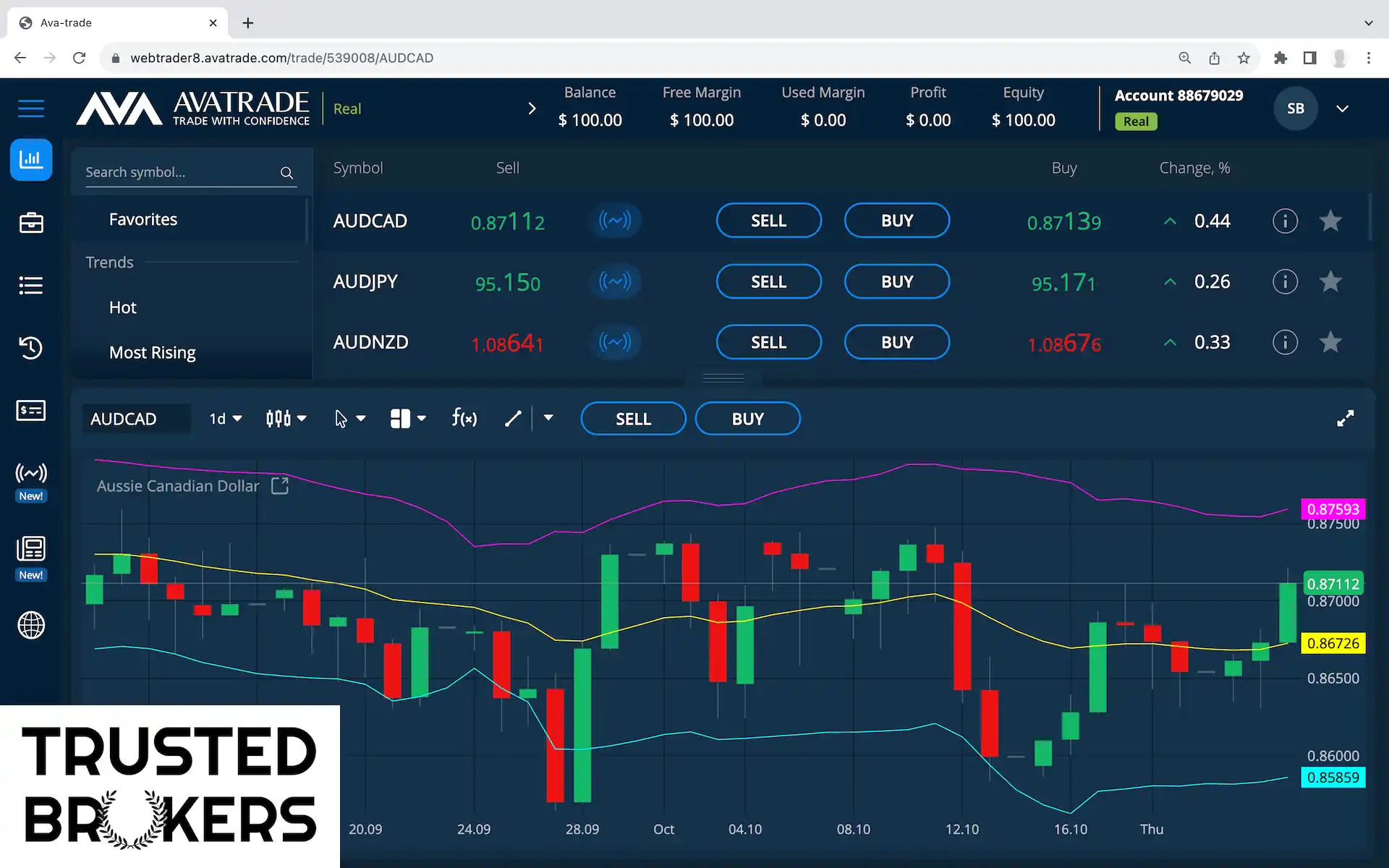Open the chart layout dropdown
The width and height of the screenshot is (1389, 868).
tap(408, 418)
